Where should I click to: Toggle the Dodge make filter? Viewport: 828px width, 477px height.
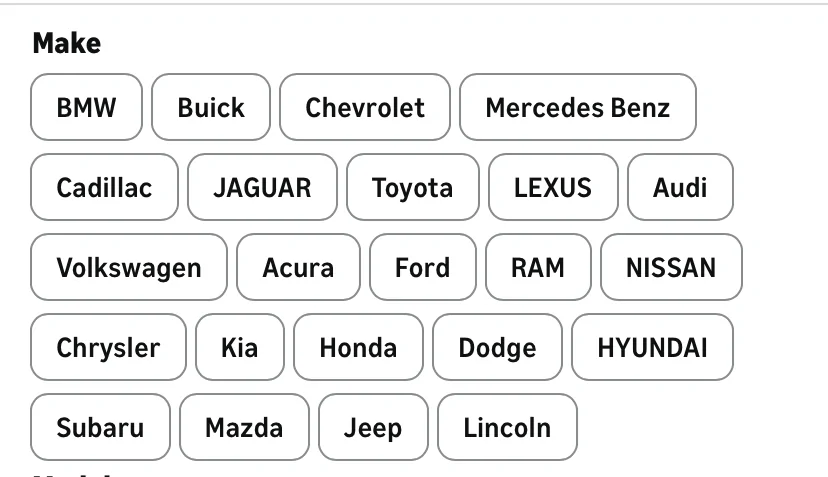click(497, 348)
